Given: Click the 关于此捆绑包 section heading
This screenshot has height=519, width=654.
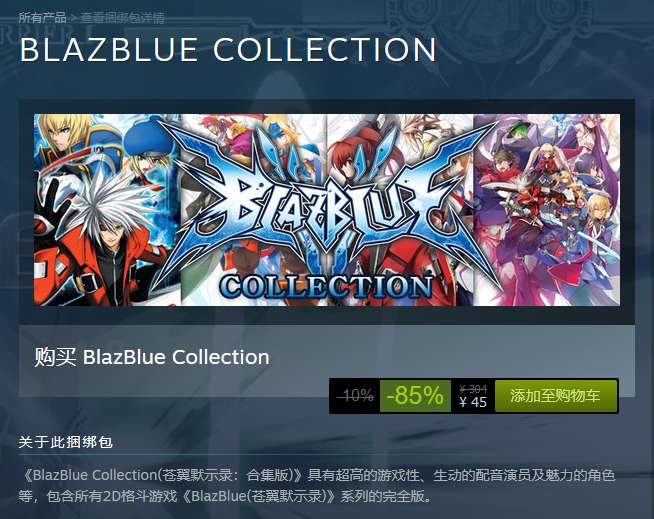Looking at the screenshot, I should 65,442.
